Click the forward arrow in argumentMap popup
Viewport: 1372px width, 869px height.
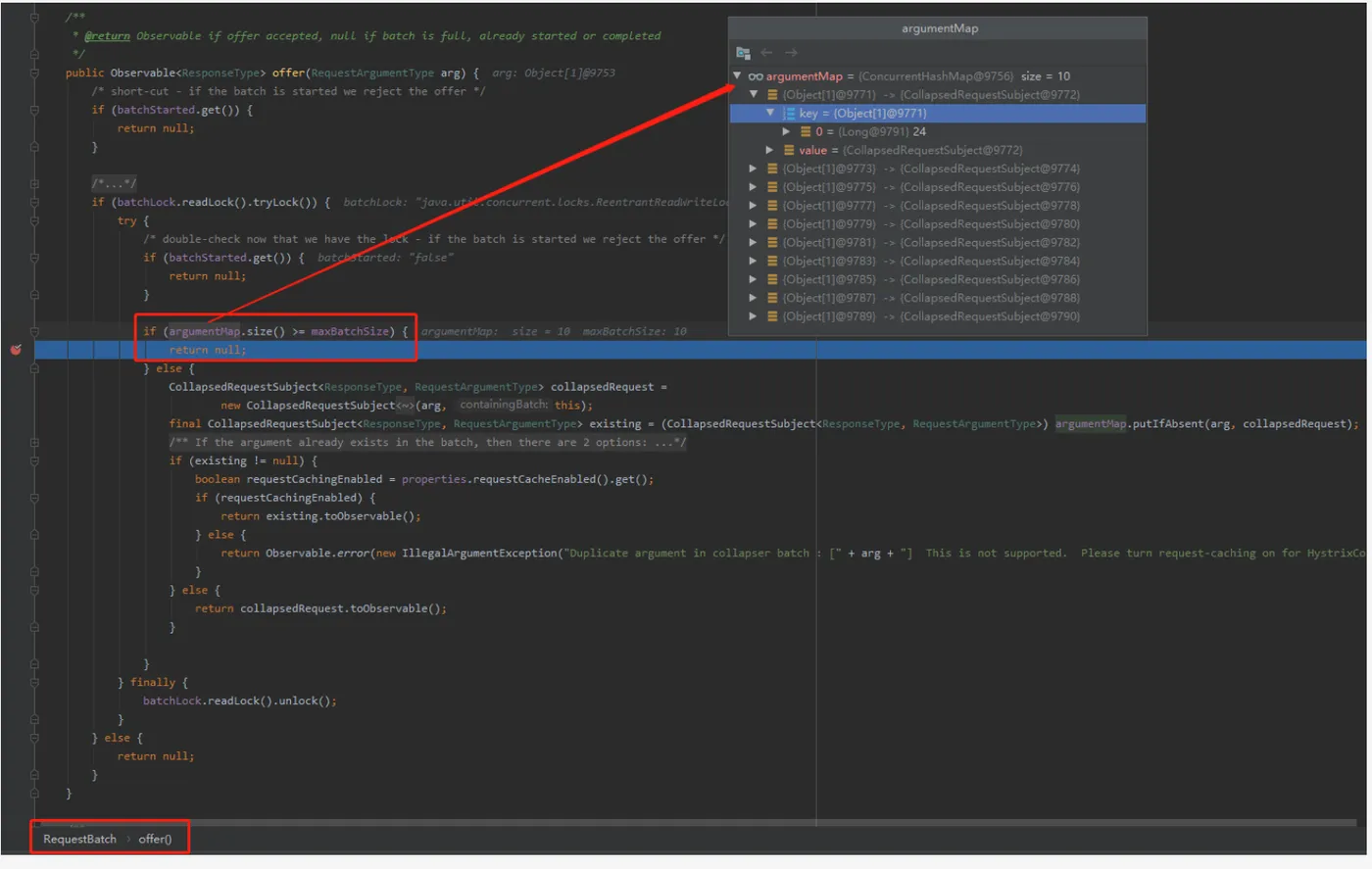[791, 53]
